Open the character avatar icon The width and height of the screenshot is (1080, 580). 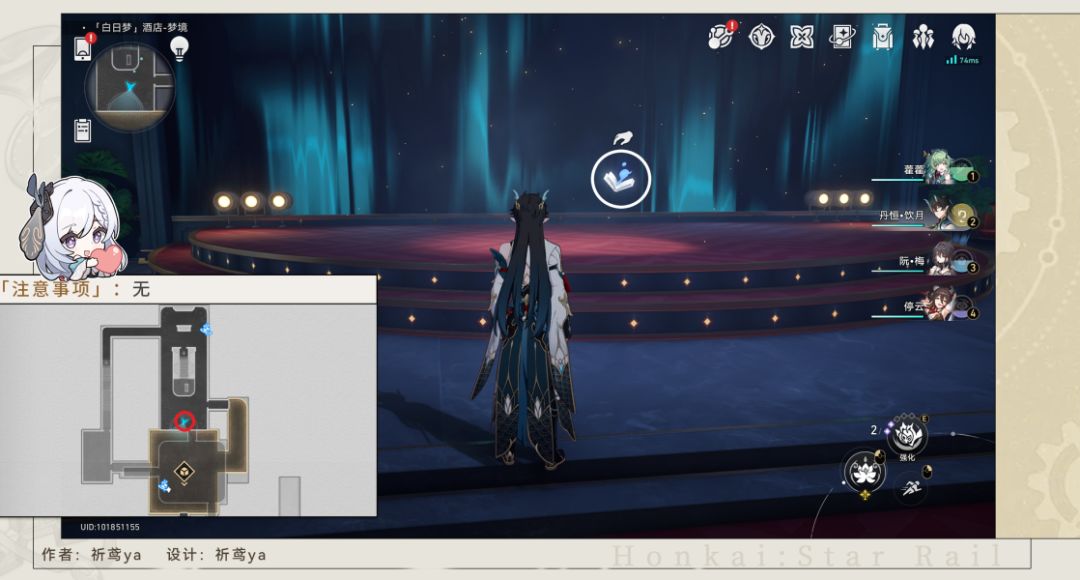[964, 37]
